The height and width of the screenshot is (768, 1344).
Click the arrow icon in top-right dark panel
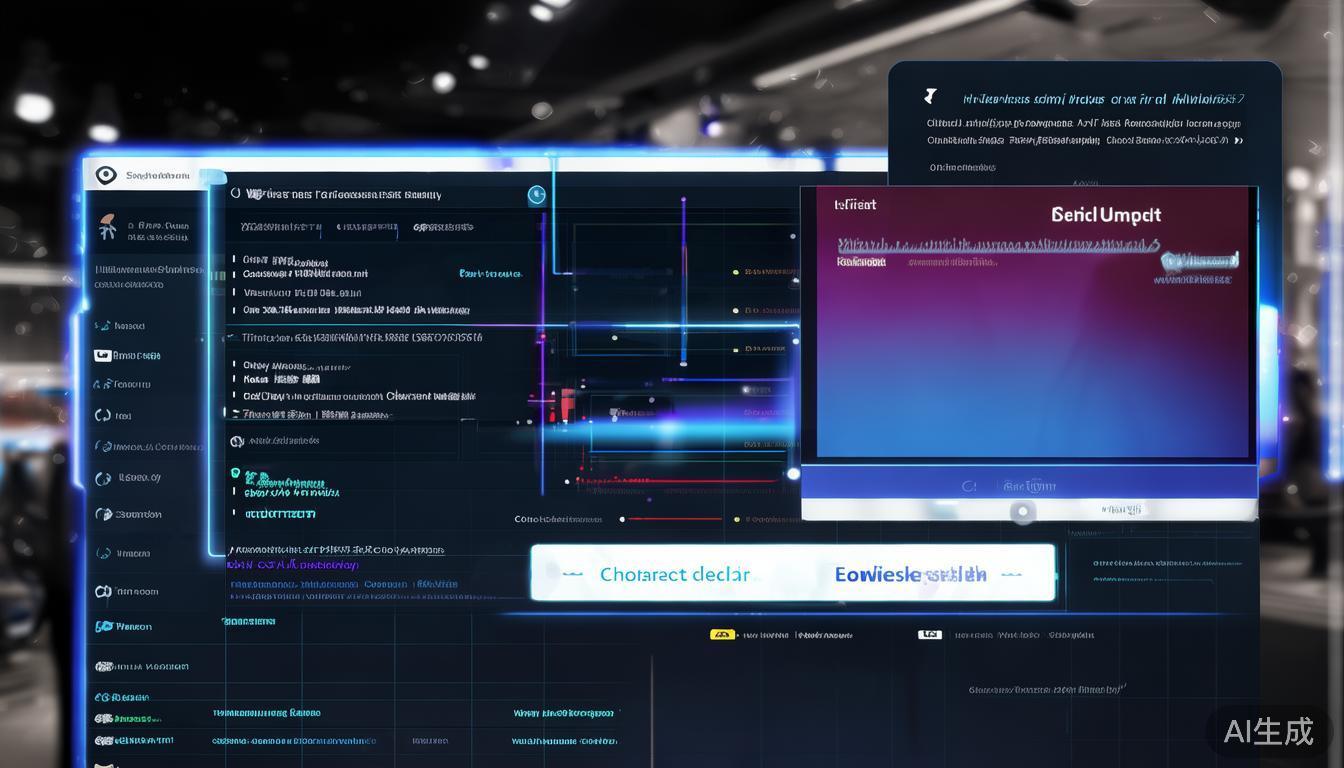pyautogui.click(x=931, y=97)
